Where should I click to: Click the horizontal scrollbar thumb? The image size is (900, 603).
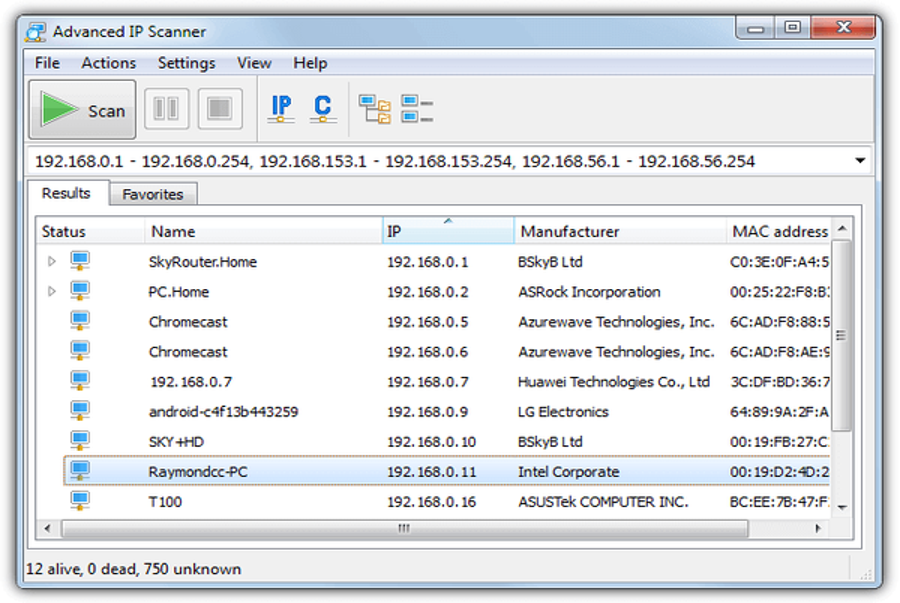pyautogui.click(x=405, y=528)
